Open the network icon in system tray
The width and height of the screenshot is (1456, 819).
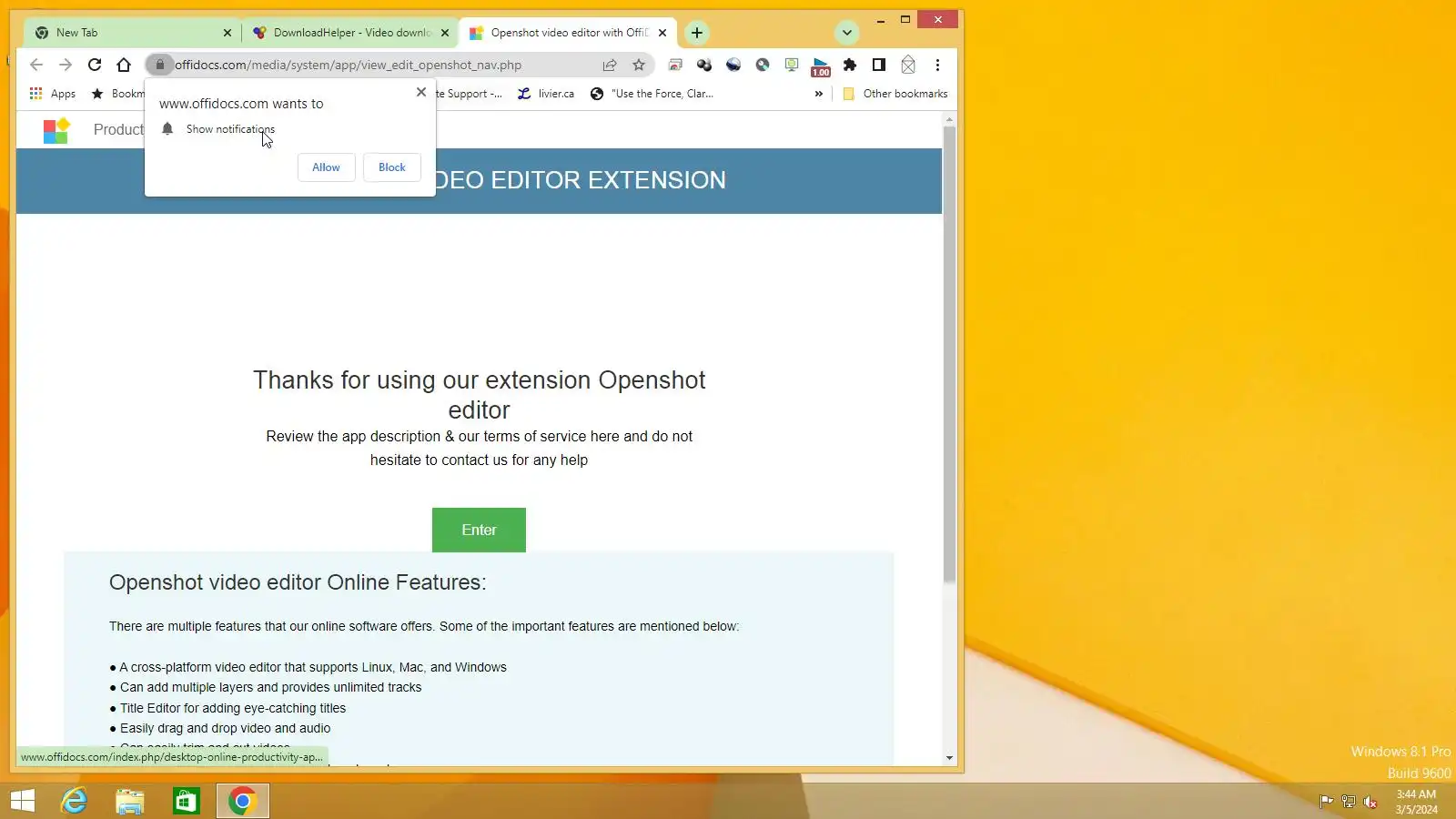[1349, 802]
